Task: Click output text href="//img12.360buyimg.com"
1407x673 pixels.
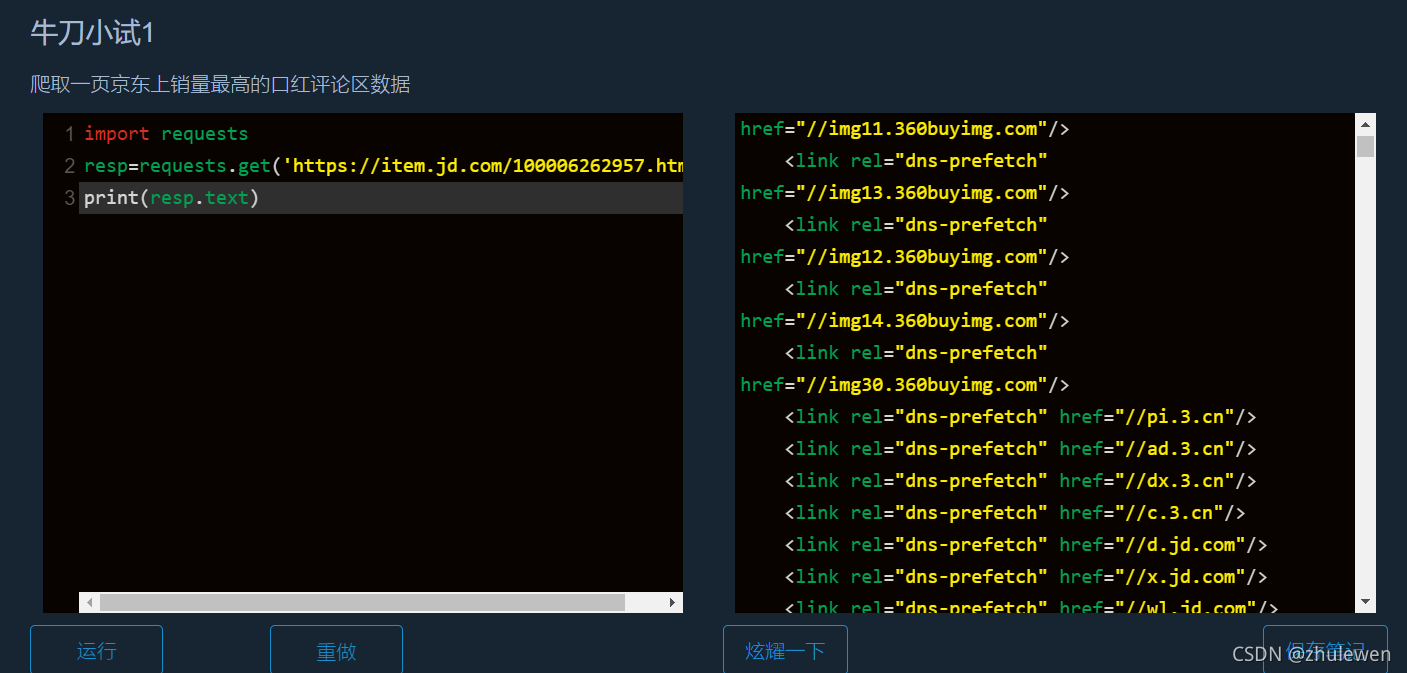Action: click(x=905, y=257)
